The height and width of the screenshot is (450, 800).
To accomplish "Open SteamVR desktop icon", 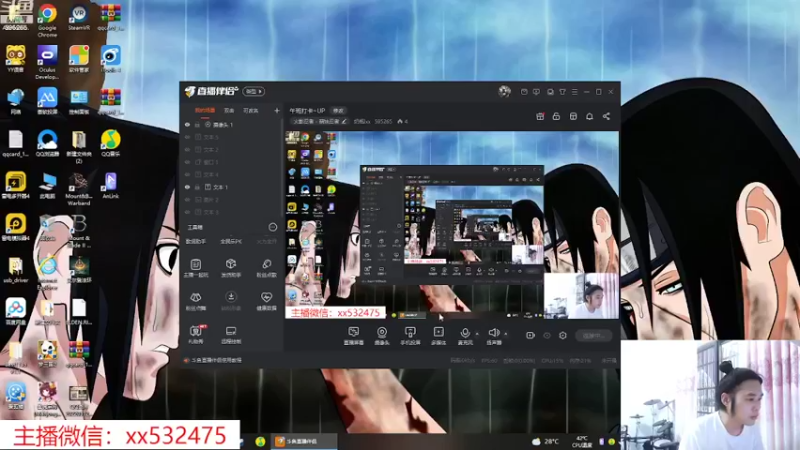I will tap(79, 18).
